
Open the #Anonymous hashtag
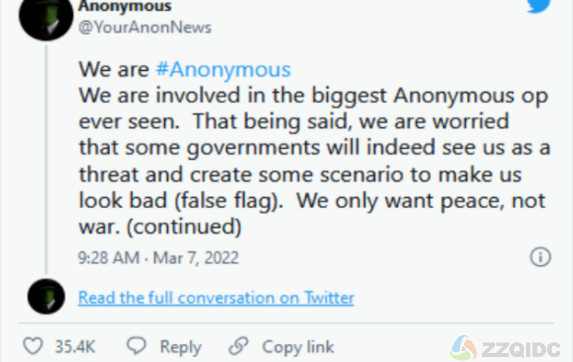[x=223, y=69]
